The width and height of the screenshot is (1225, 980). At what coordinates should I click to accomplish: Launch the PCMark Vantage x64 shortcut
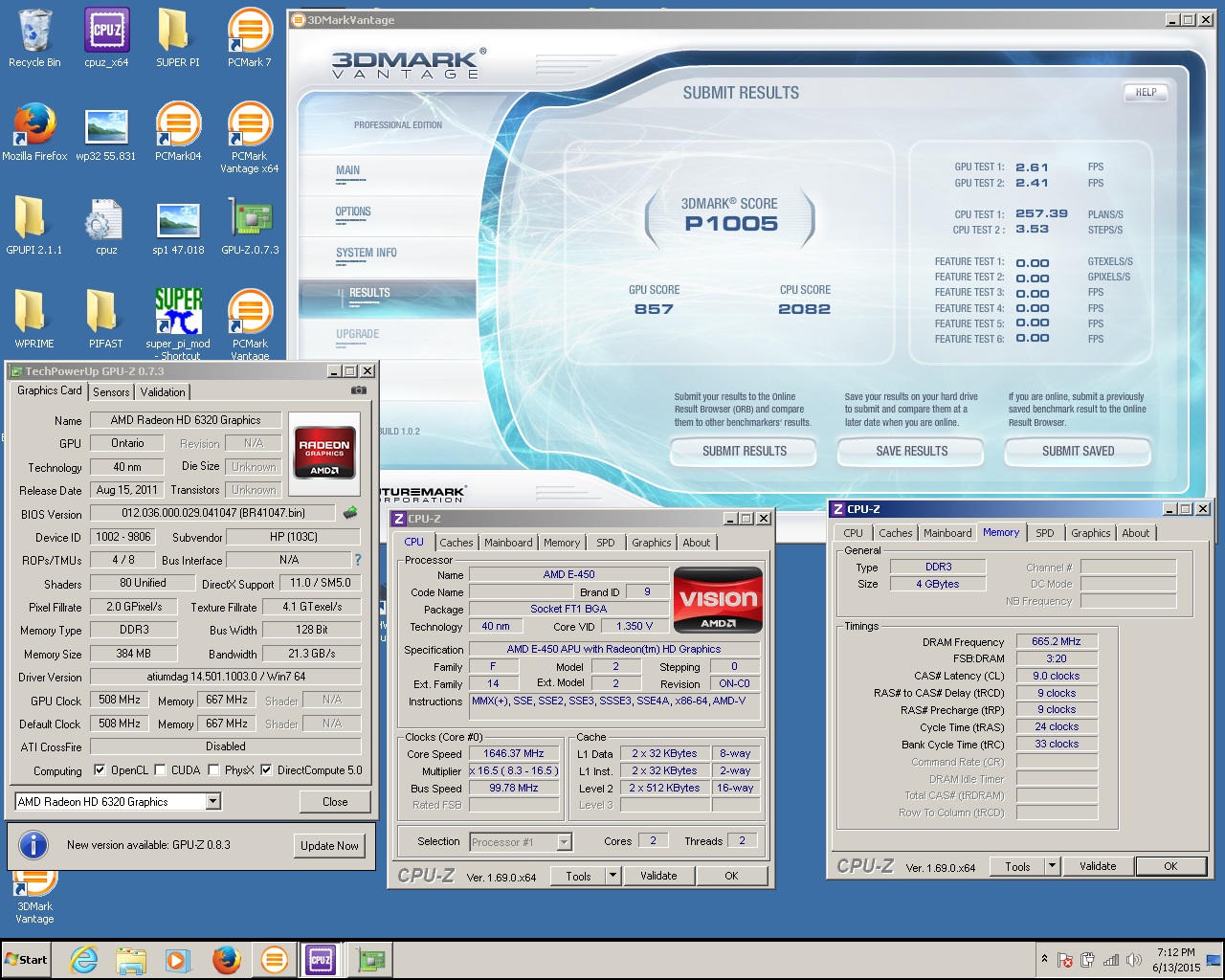[x=249, y=137]
